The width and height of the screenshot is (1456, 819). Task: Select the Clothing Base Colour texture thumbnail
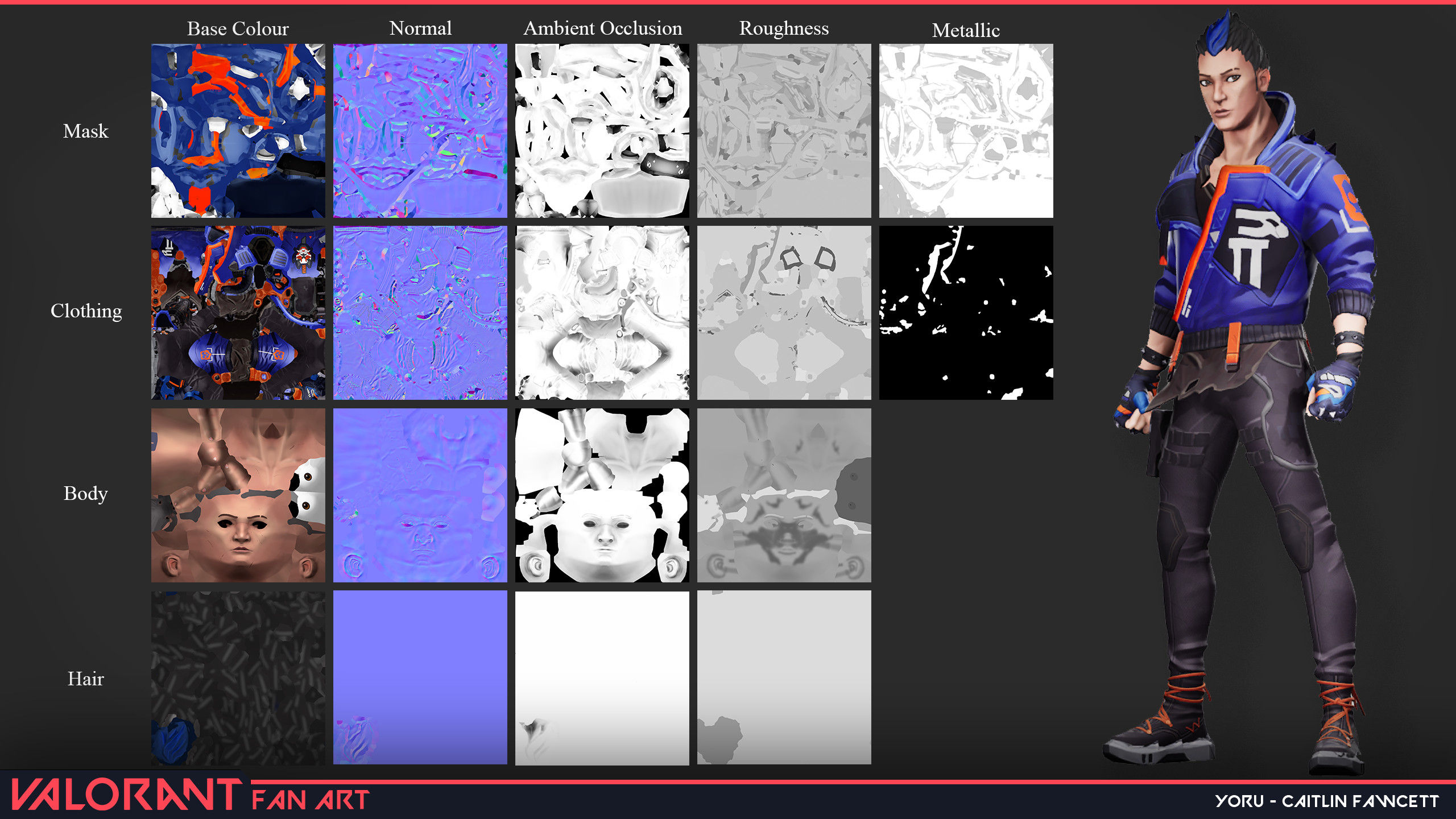[x=238, y=313]
